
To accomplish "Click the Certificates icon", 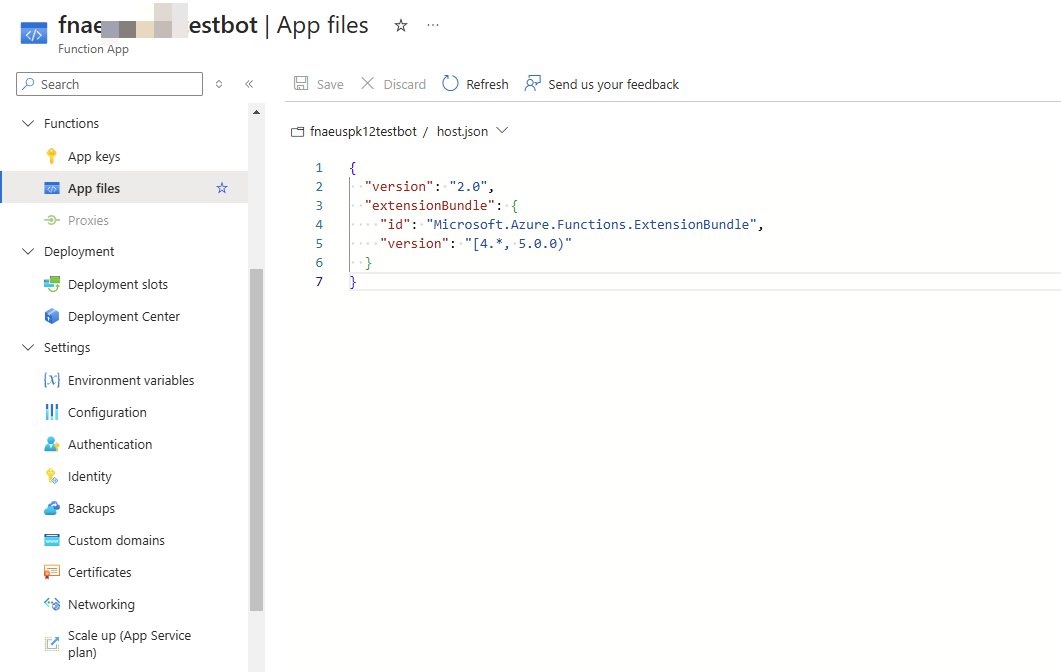I will tap(51, 572).
